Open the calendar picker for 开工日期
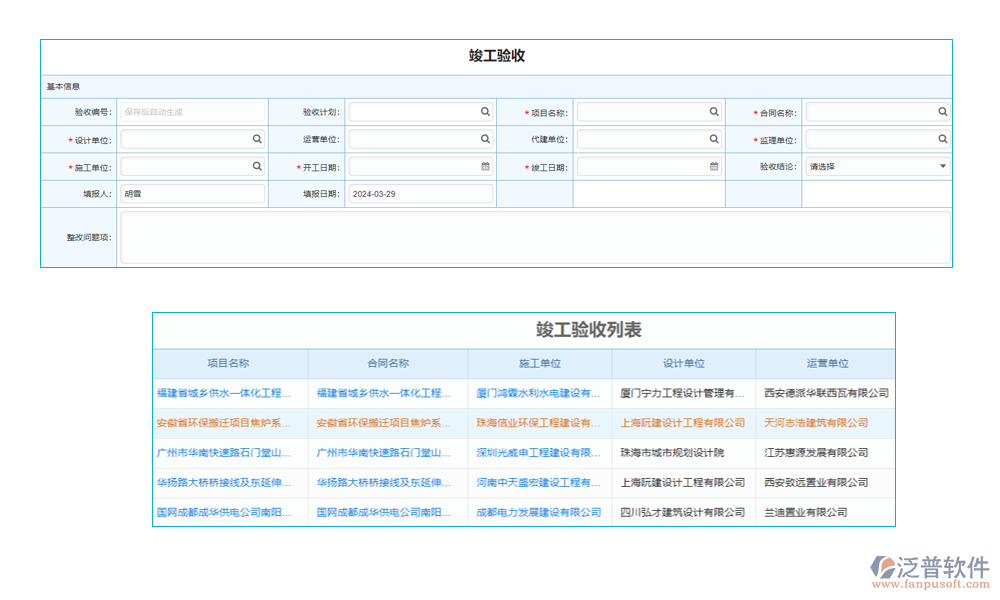The width and height of the screenshot is (1000, 600). coord(485,166)
